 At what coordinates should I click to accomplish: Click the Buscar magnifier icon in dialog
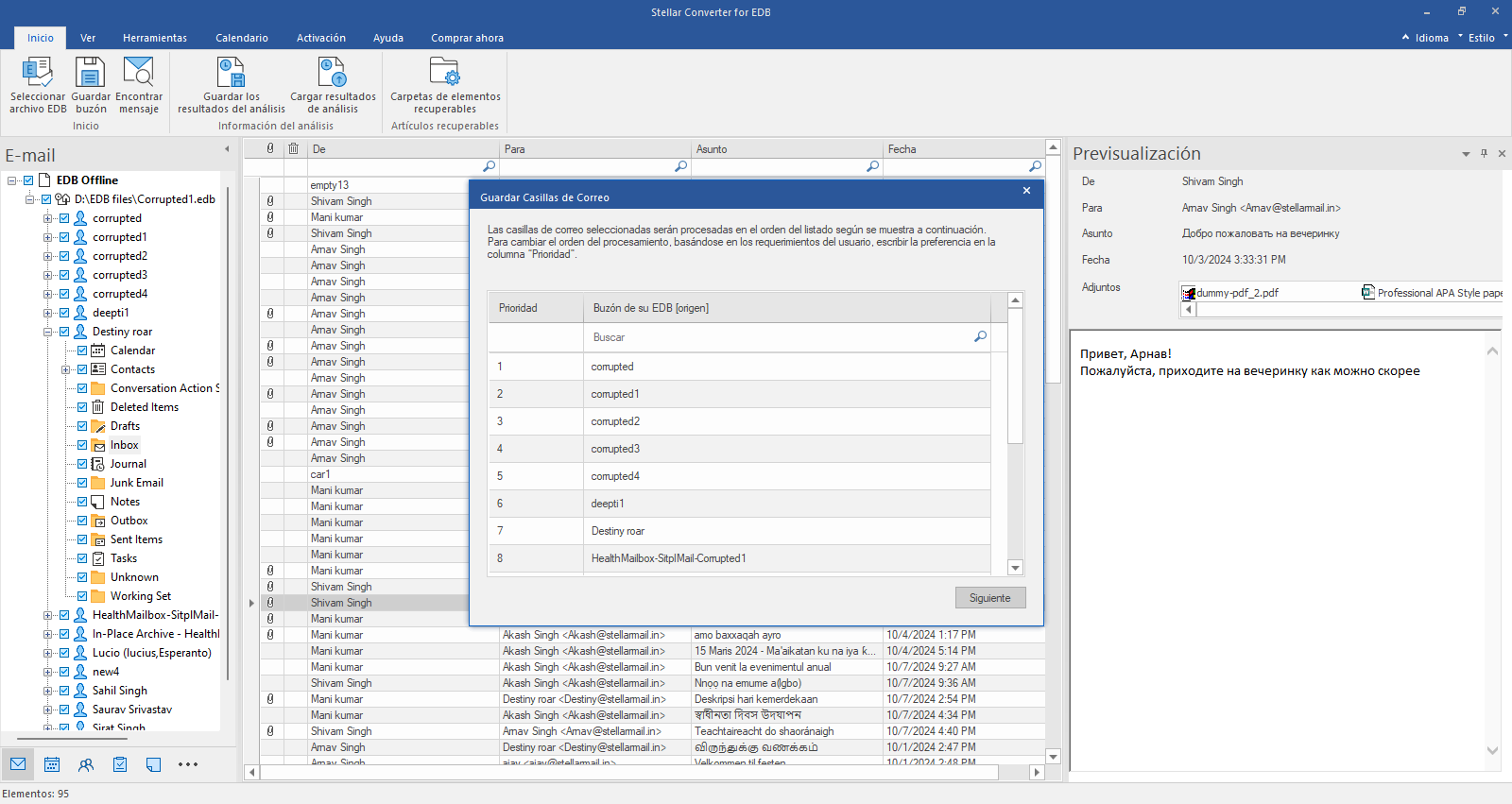[980, 337]
